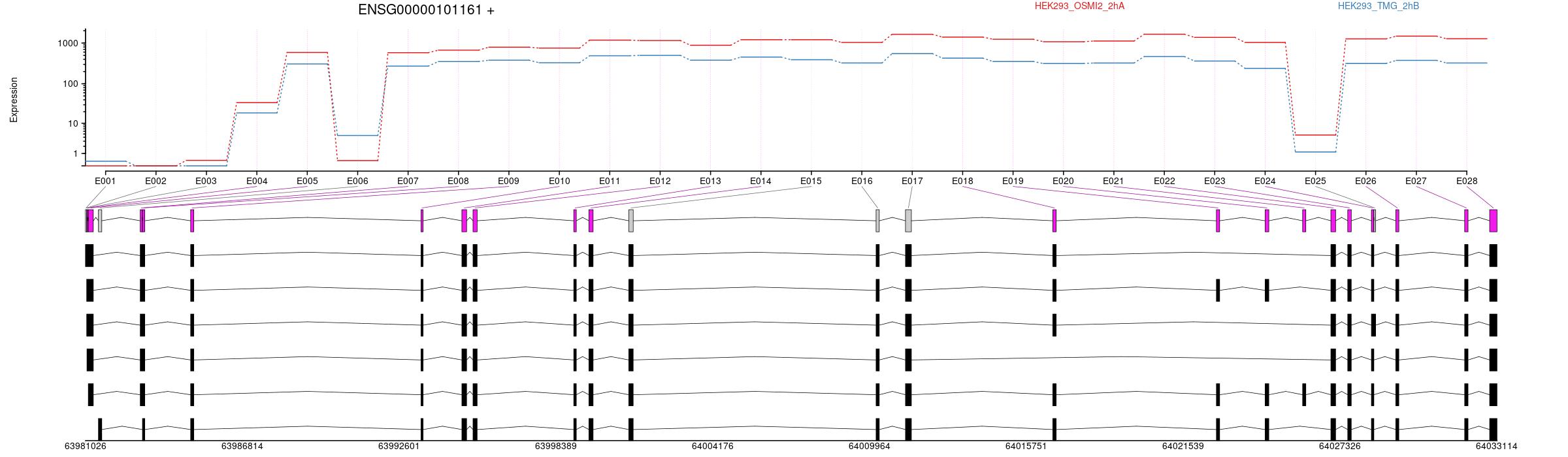
Task: Select the HEK293_OSMI2_2hA legend label
Action: 1080,6
